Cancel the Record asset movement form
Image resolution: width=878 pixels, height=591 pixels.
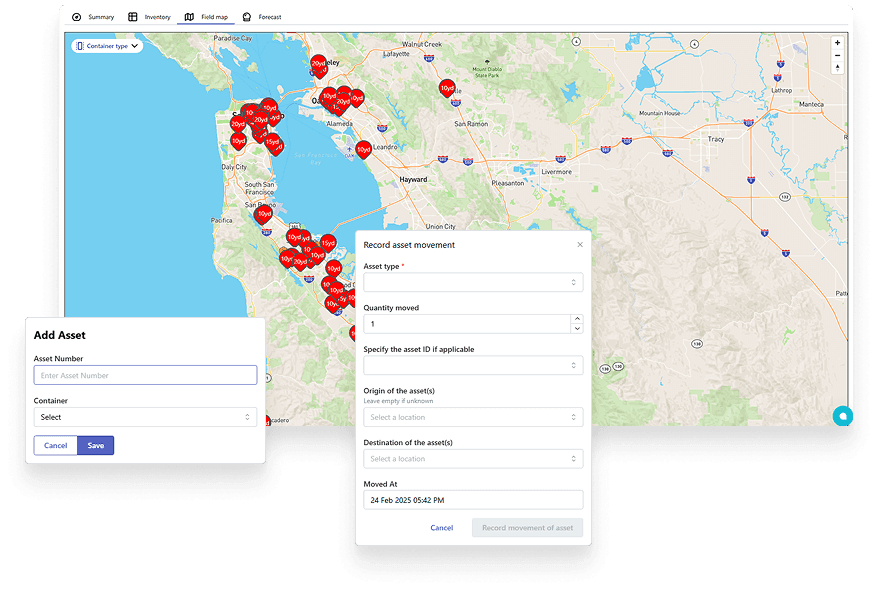click(x=441, y=528)
